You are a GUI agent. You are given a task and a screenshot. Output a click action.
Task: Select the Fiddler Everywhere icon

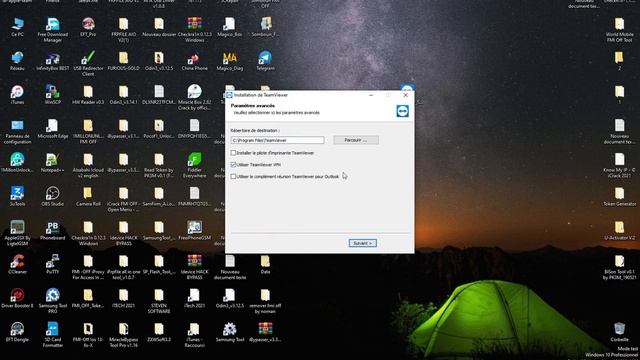(194, 166)
